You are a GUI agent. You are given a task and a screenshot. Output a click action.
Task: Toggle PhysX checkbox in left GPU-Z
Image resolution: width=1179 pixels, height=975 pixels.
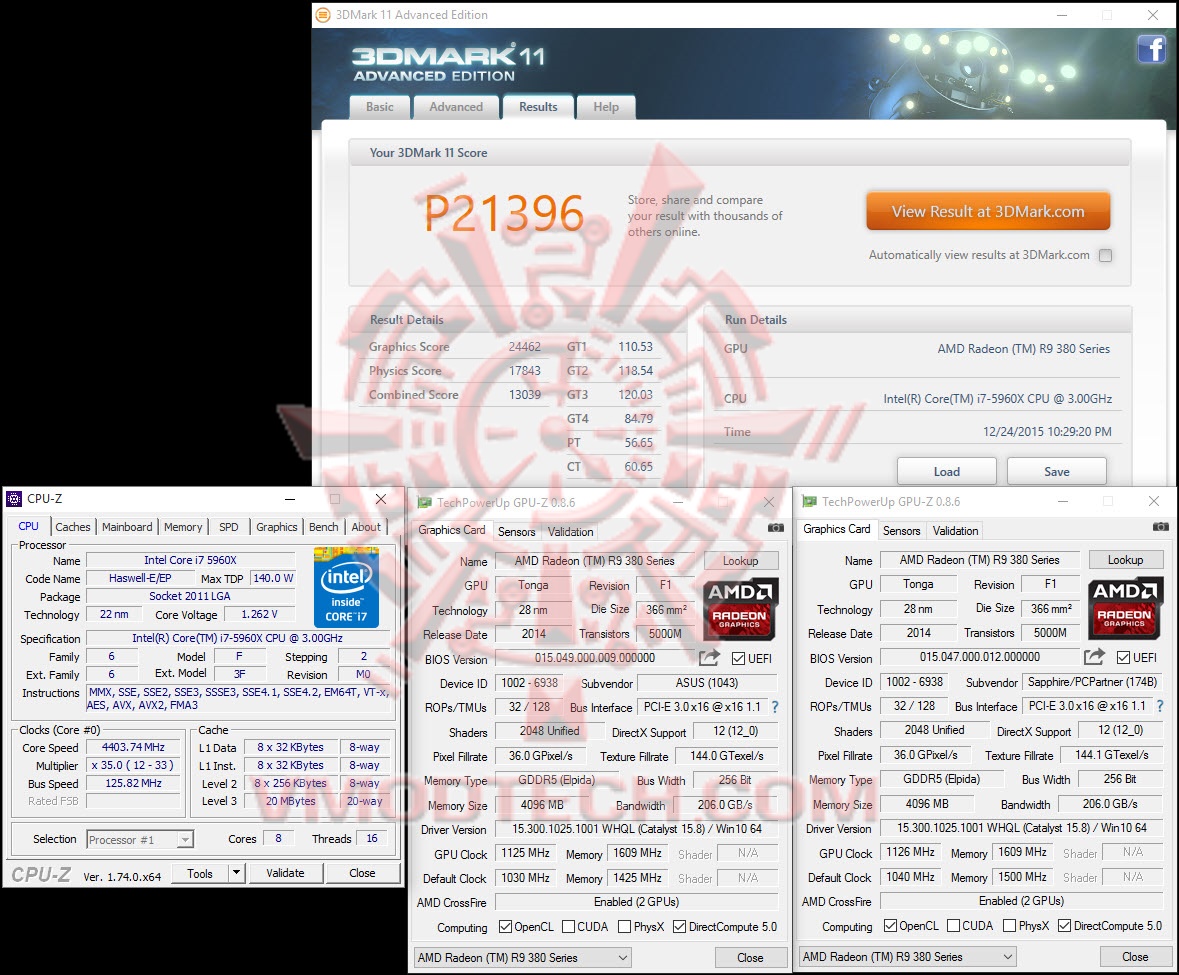624,927
